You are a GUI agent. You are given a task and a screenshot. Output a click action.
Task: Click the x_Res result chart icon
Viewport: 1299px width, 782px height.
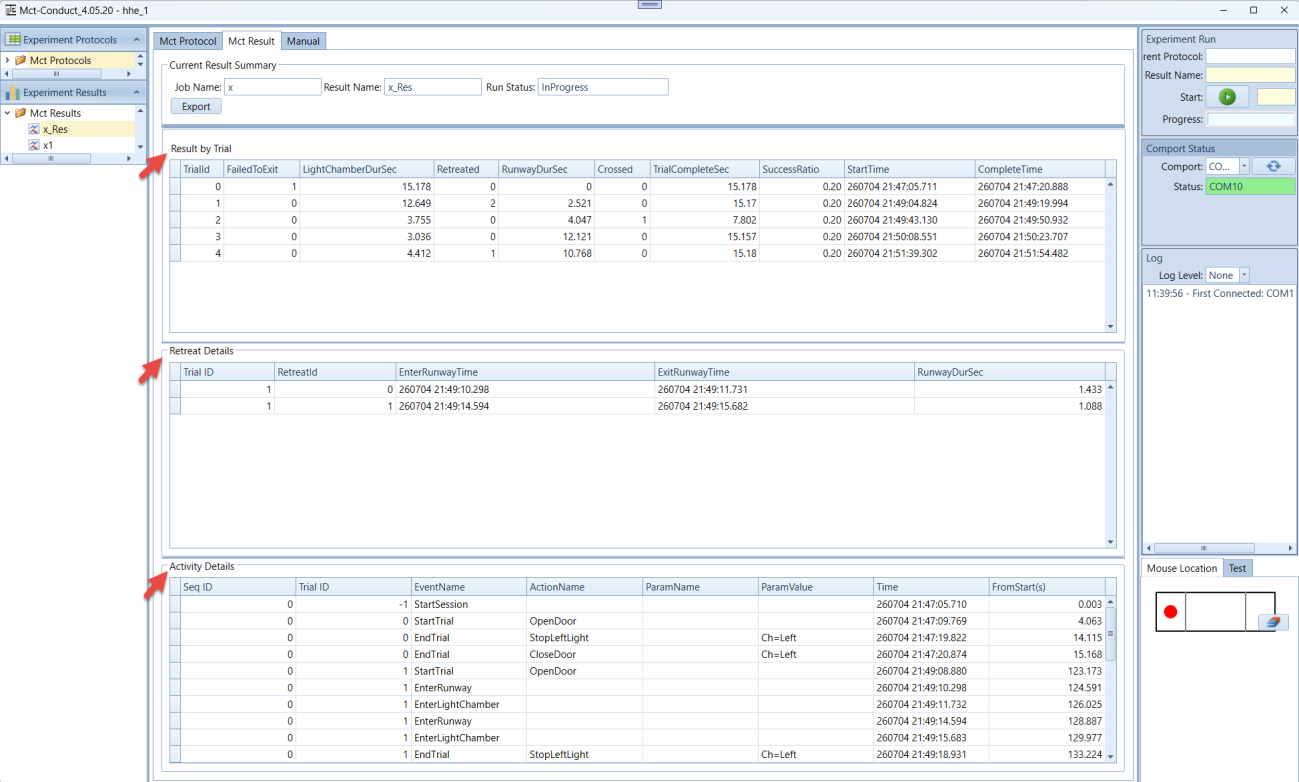[34, 129]
